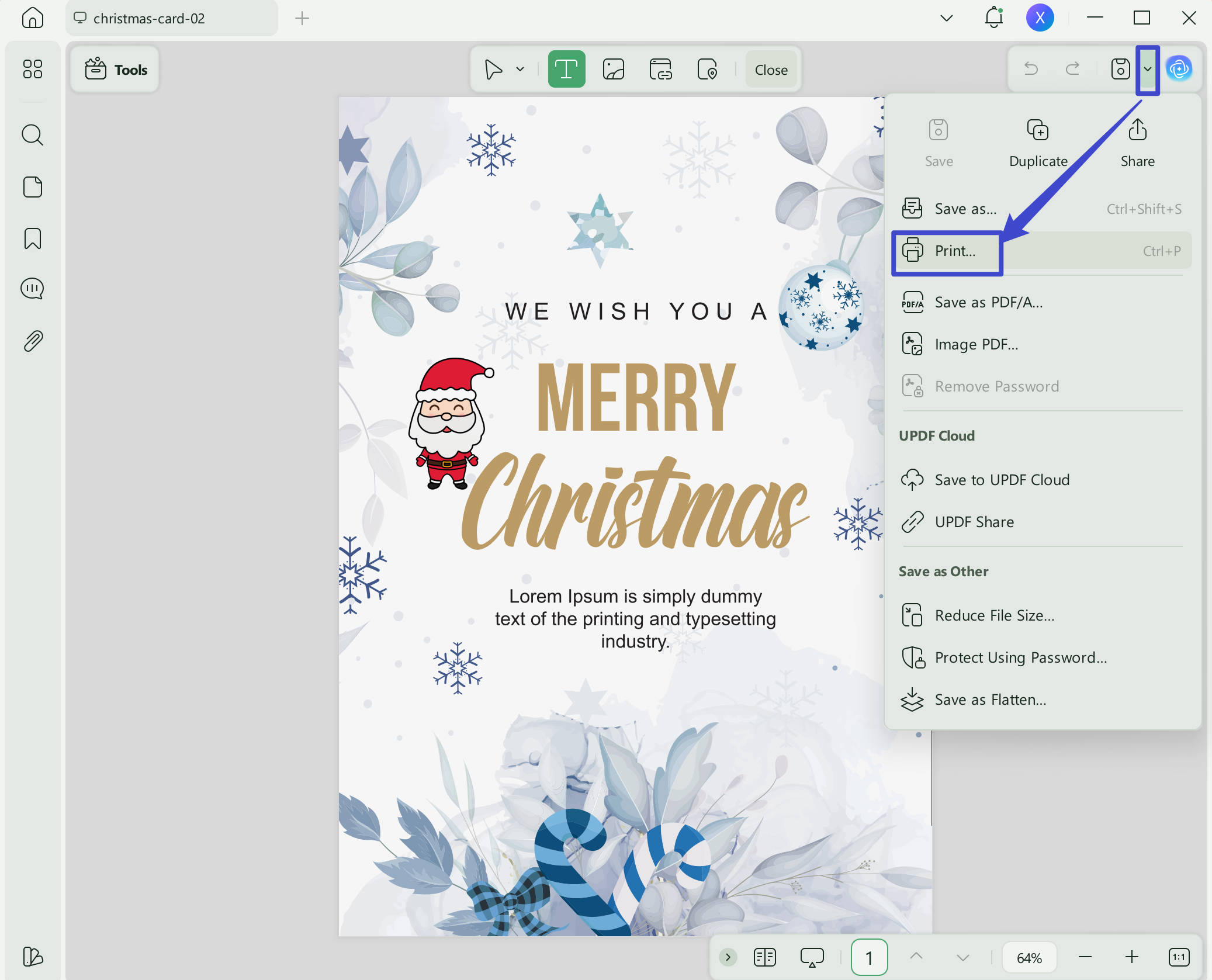Switch to christmas-card-02 tab

pyautogui.click(x=172, y=18)
